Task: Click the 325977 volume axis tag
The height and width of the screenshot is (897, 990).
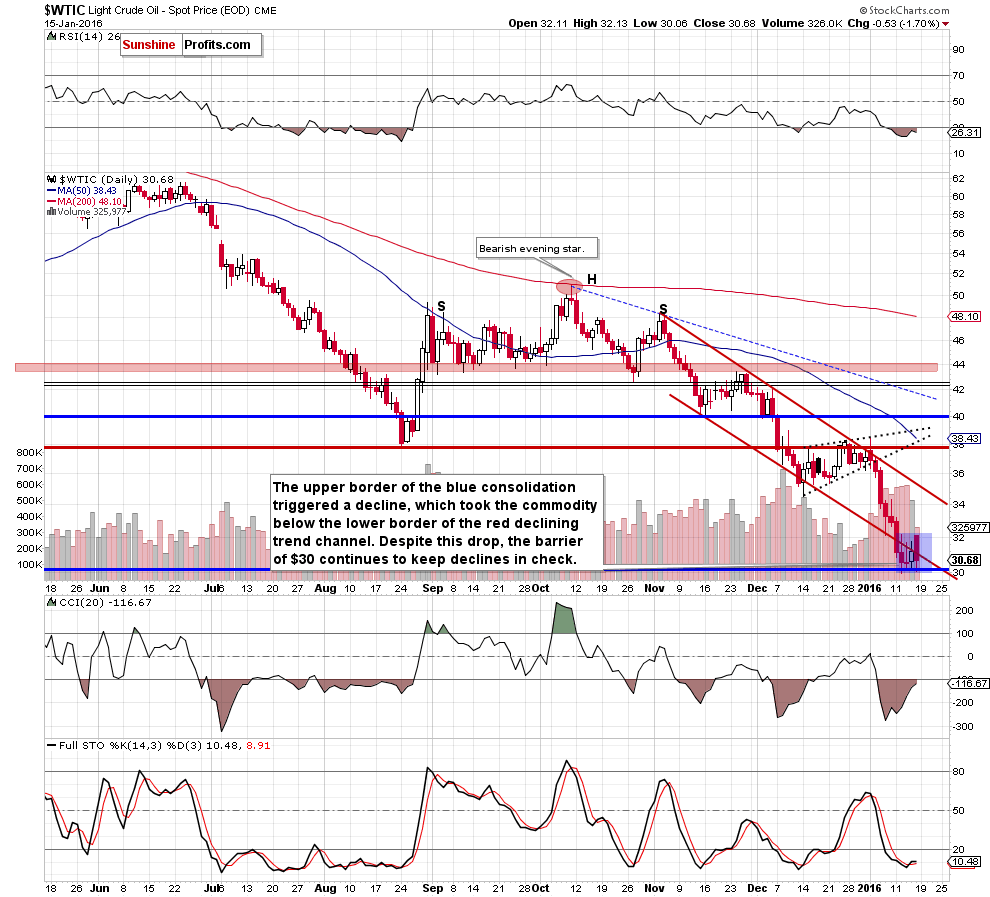Action: point(969,527)
